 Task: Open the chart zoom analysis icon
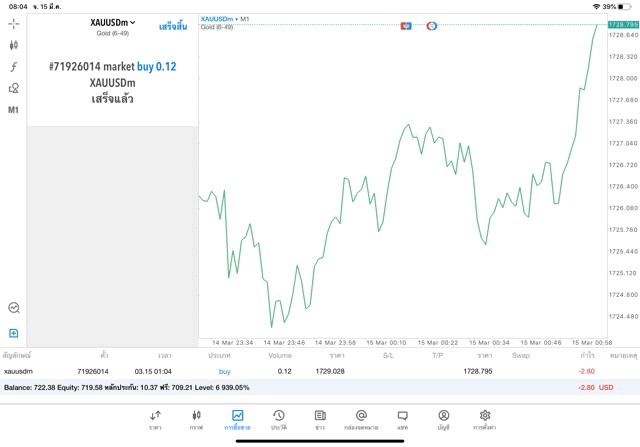[13, 307]
